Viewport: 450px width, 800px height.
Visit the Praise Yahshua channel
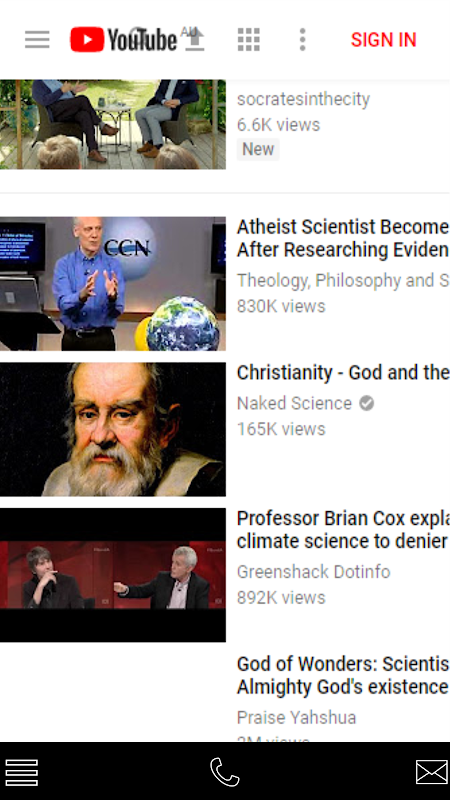coord(296,718)
